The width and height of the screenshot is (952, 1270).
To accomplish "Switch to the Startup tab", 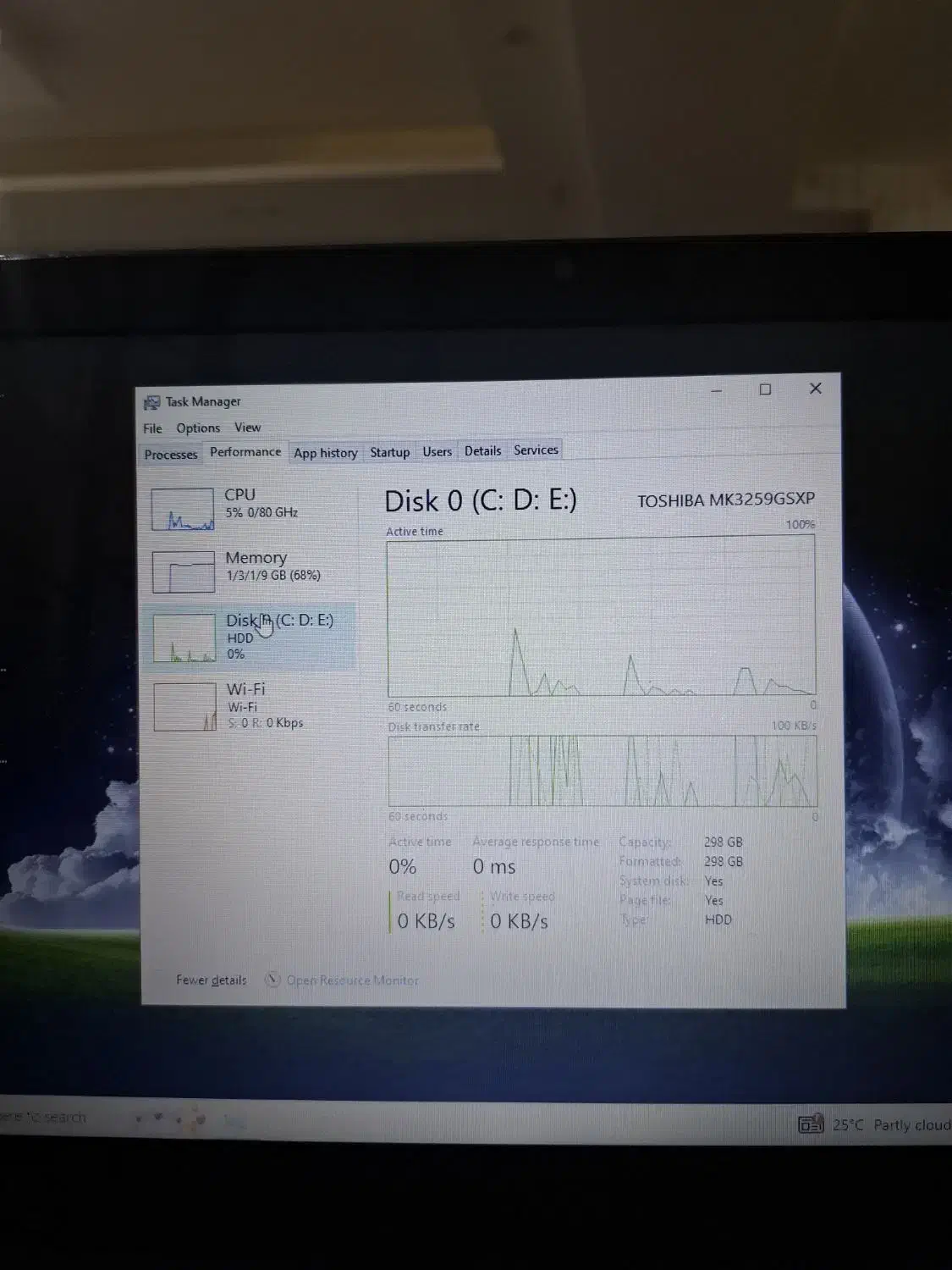I will (x=389, y=451).
